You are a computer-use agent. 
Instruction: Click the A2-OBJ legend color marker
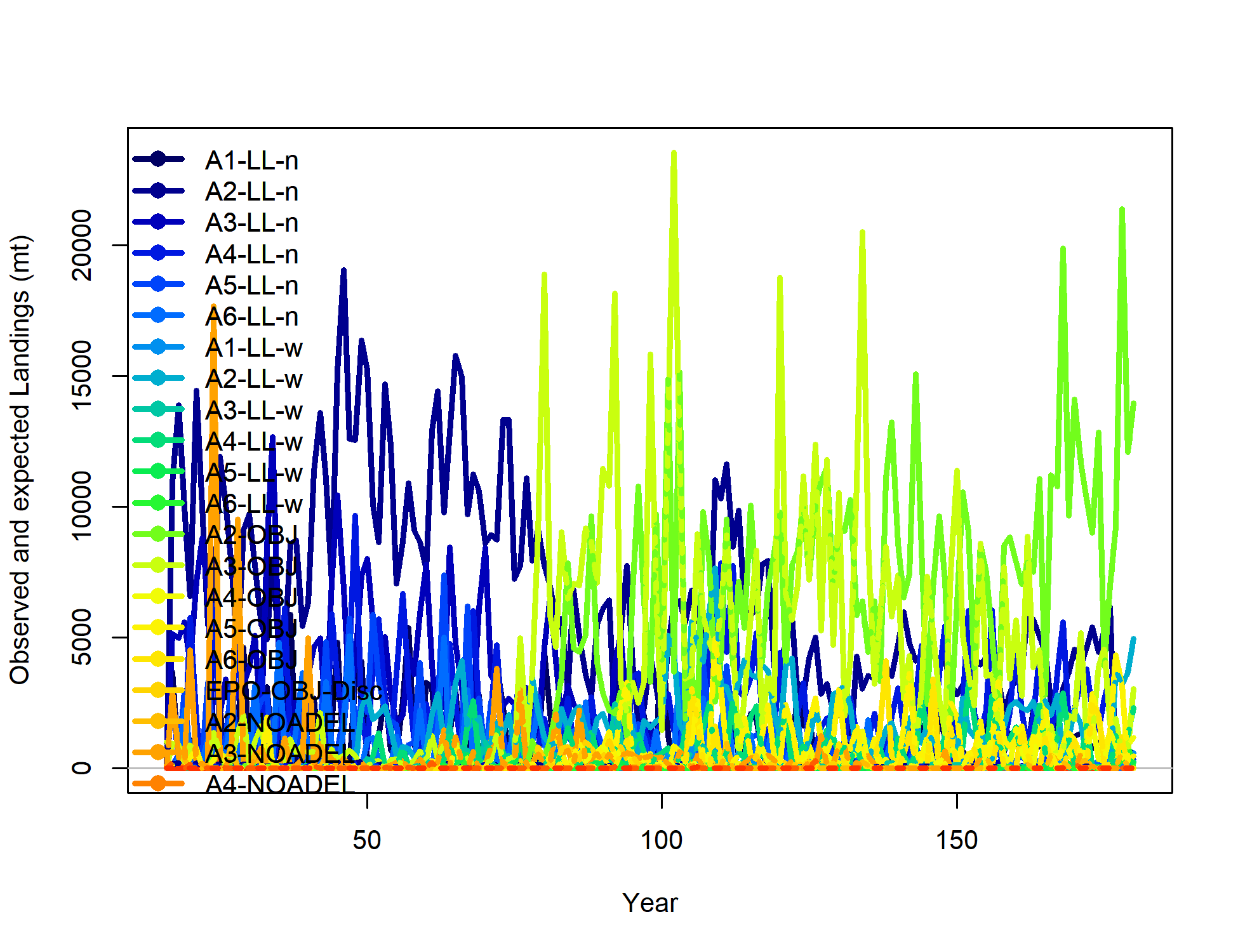point(158,534)
